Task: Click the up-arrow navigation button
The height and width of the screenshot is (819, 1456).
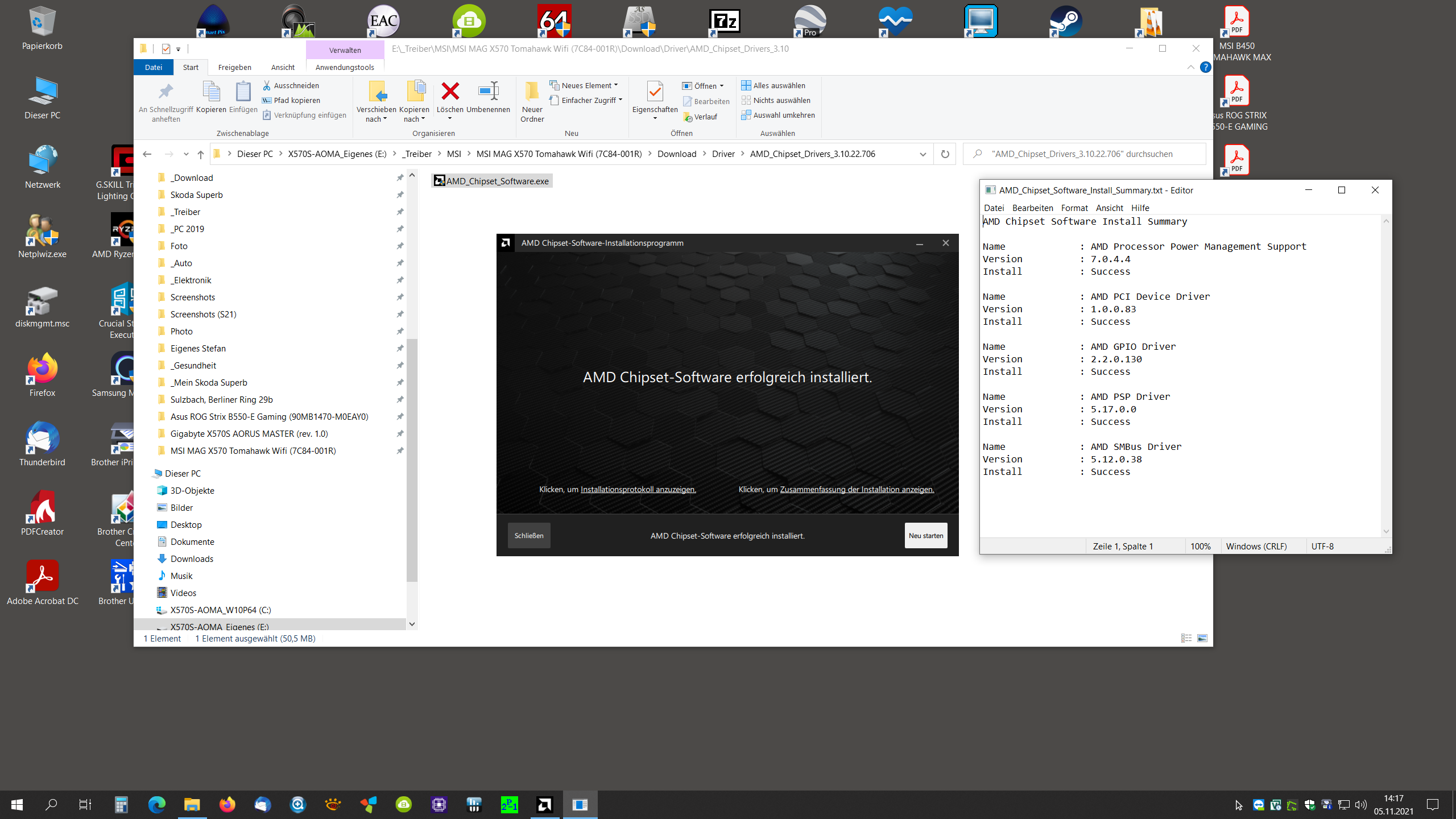Action: tap(200, 154)
